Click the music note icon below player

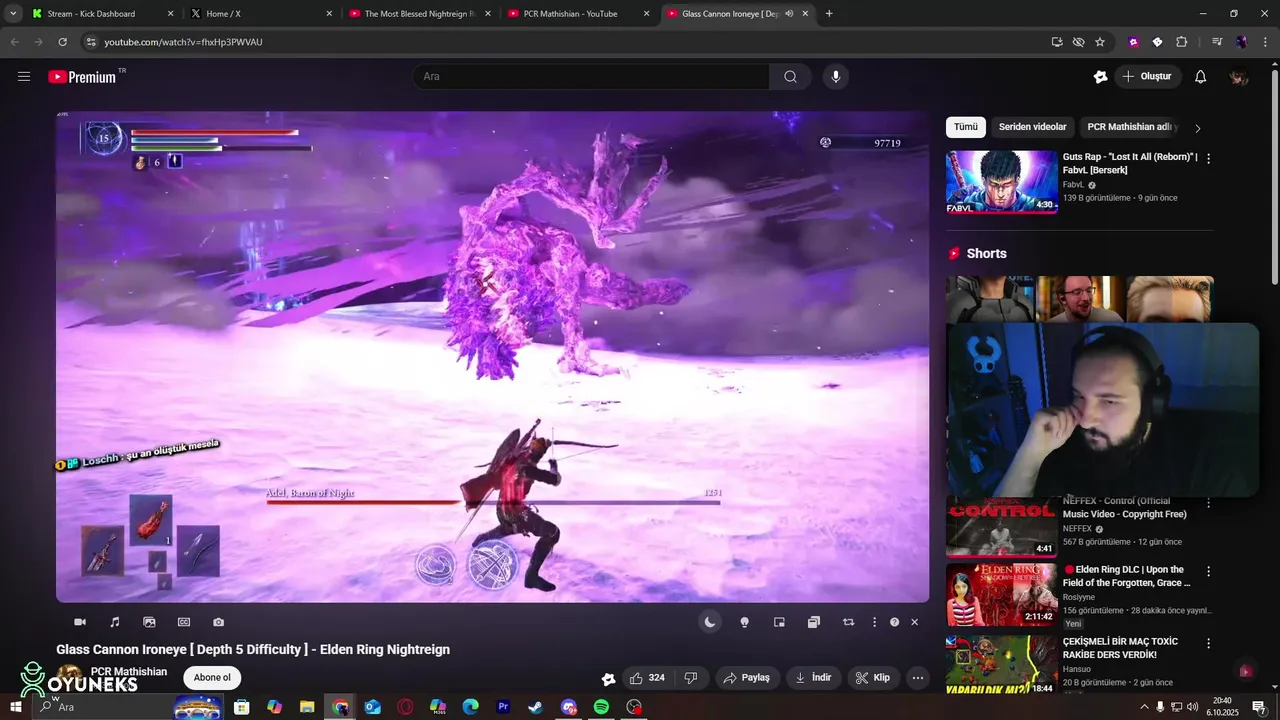click(115, 622)
